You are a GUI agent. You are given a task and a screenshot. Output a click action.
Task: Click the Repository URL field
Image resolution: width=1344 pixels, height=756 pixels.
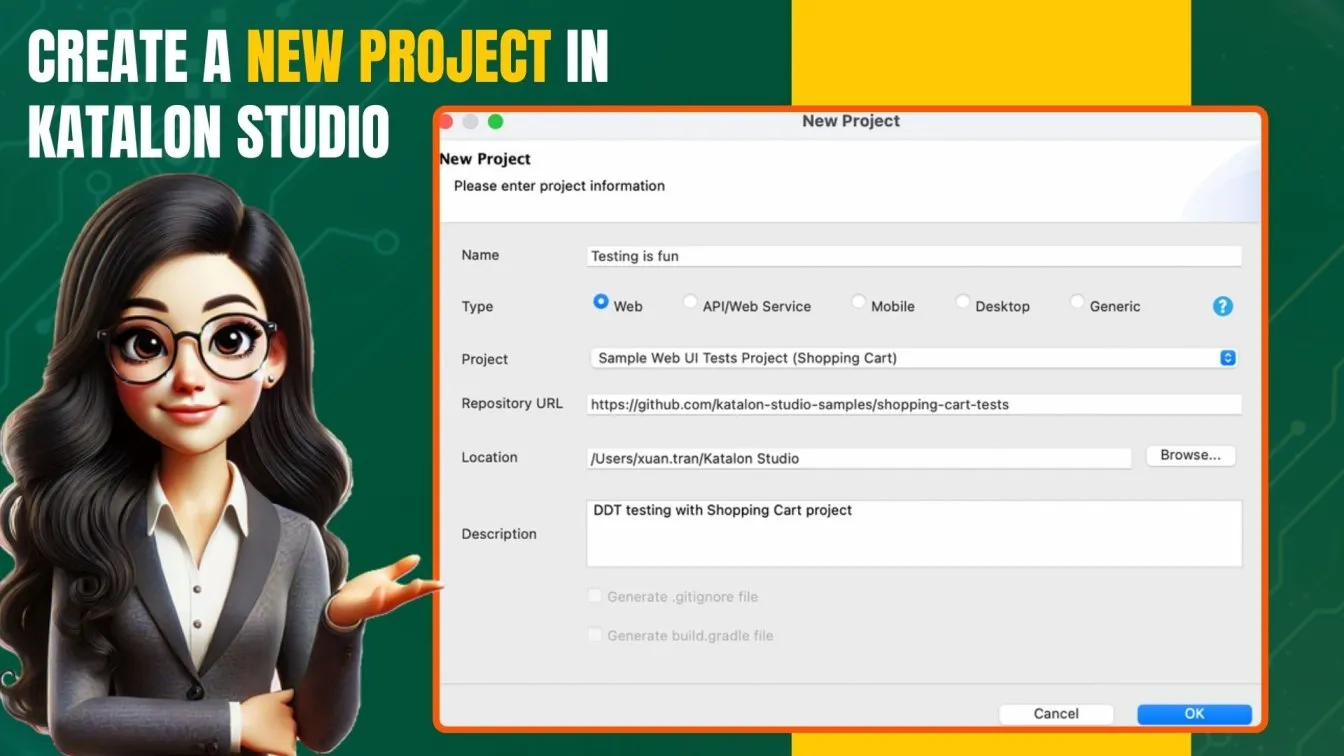pyautogui.click(x=914, y=404)
